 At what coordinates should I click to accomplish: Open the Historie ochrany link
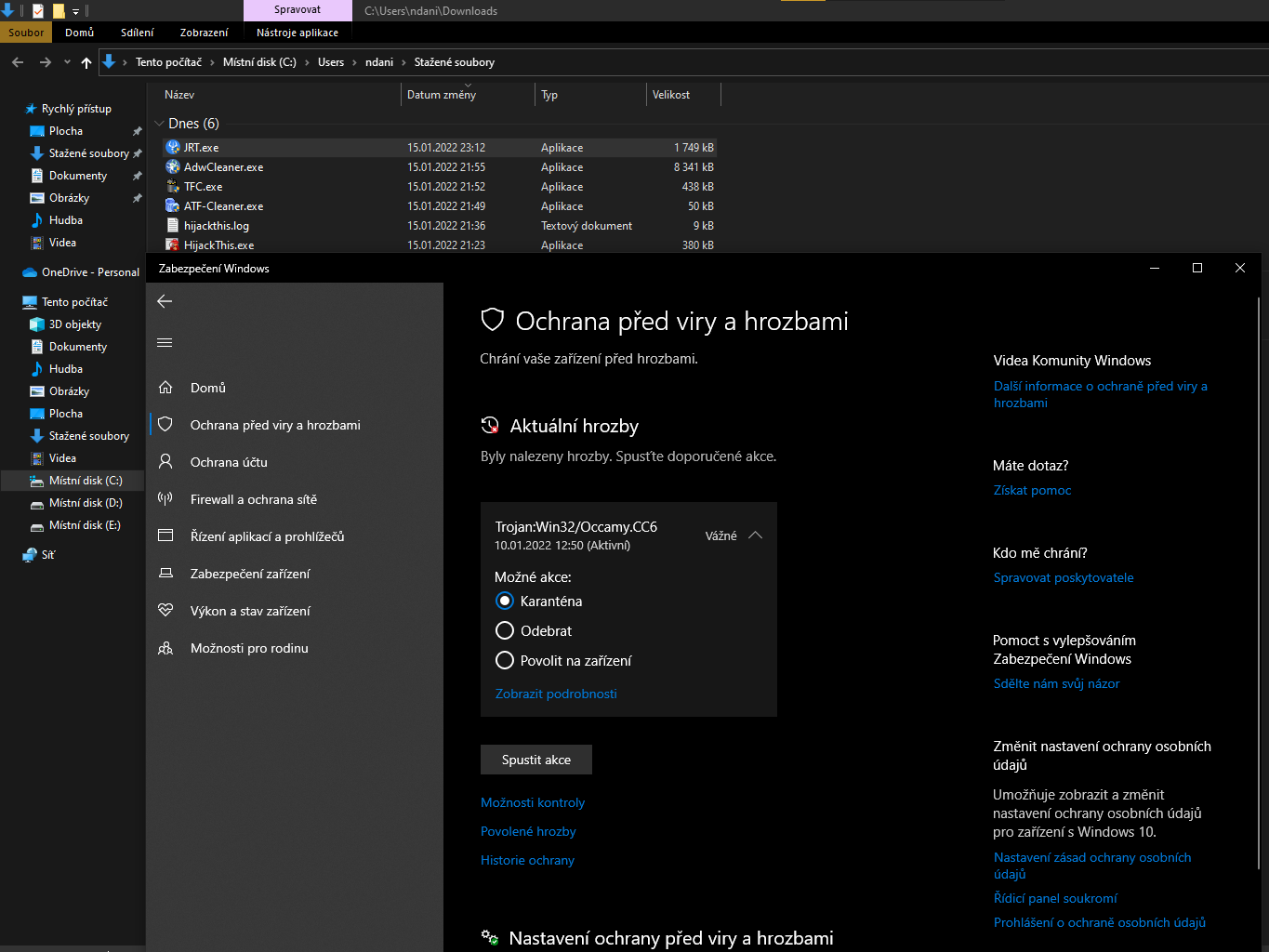pyautogui.click(x=527, y=861)
